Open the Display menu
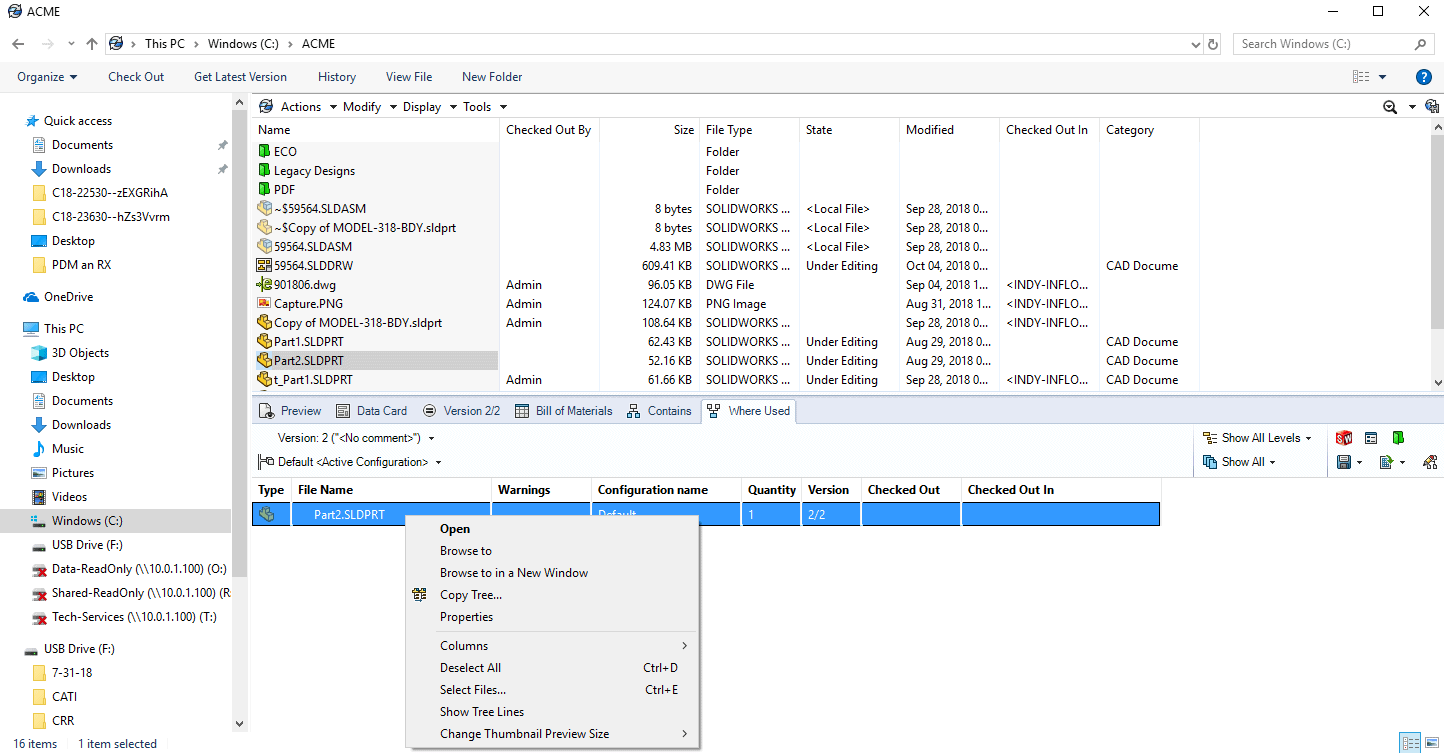This screenshot has width=1444, height=753. point(430,107)
